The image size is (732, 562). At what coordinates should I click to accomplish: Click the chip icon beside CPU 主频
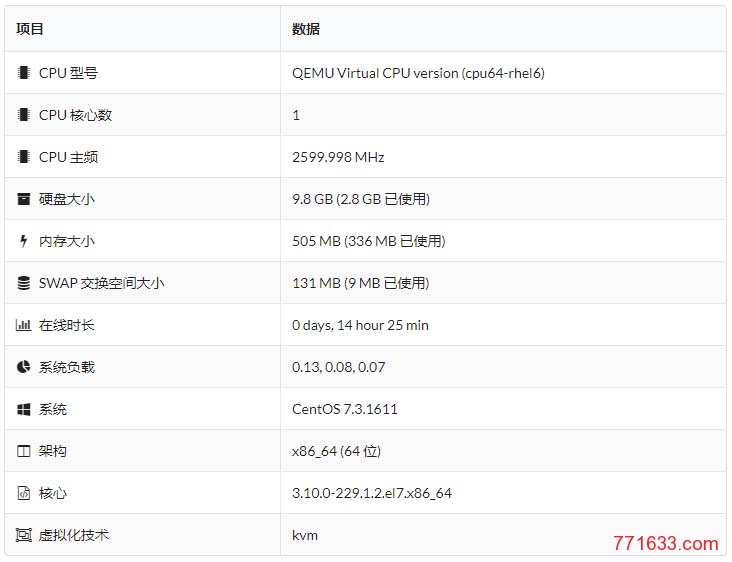point(23,157)
